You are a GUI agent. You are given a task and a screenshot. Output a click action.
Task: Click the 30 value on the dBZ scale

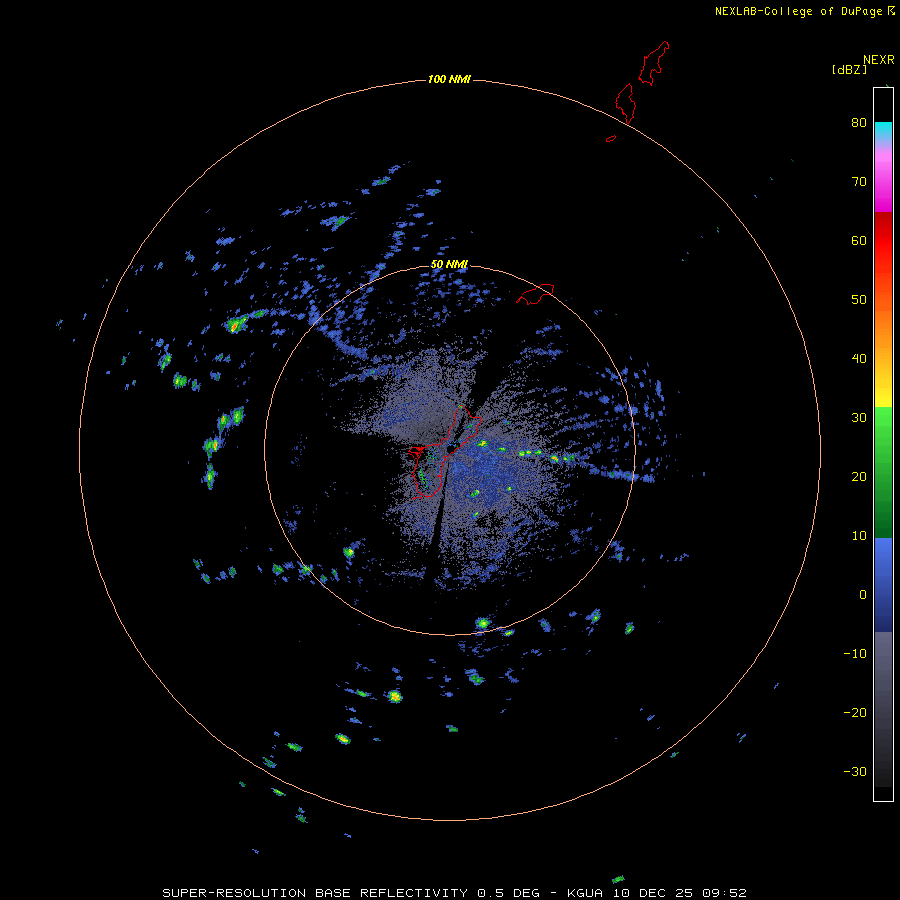[x=859, y=417]
